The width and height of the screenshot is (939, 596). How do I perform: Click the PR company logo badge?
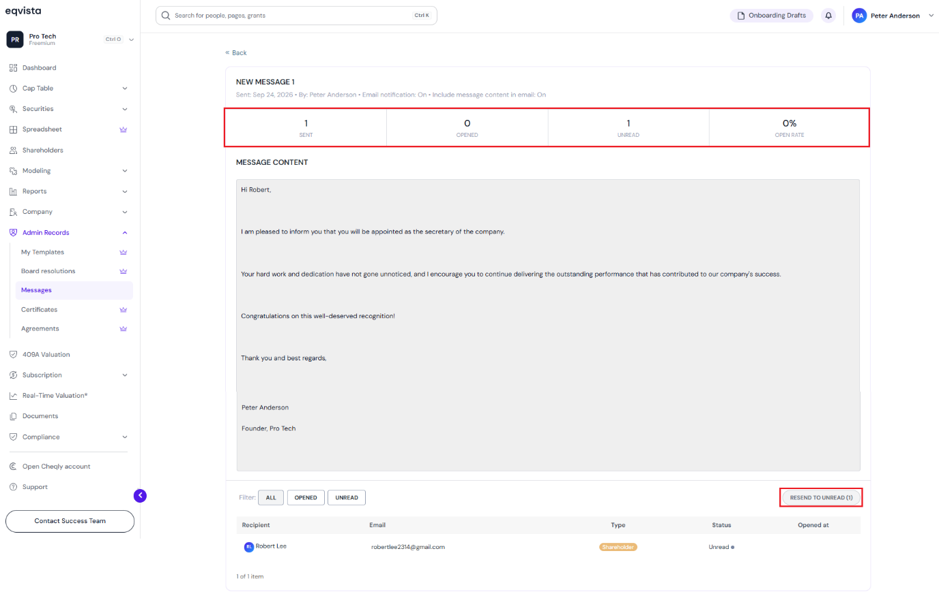[x=15, y=40]
